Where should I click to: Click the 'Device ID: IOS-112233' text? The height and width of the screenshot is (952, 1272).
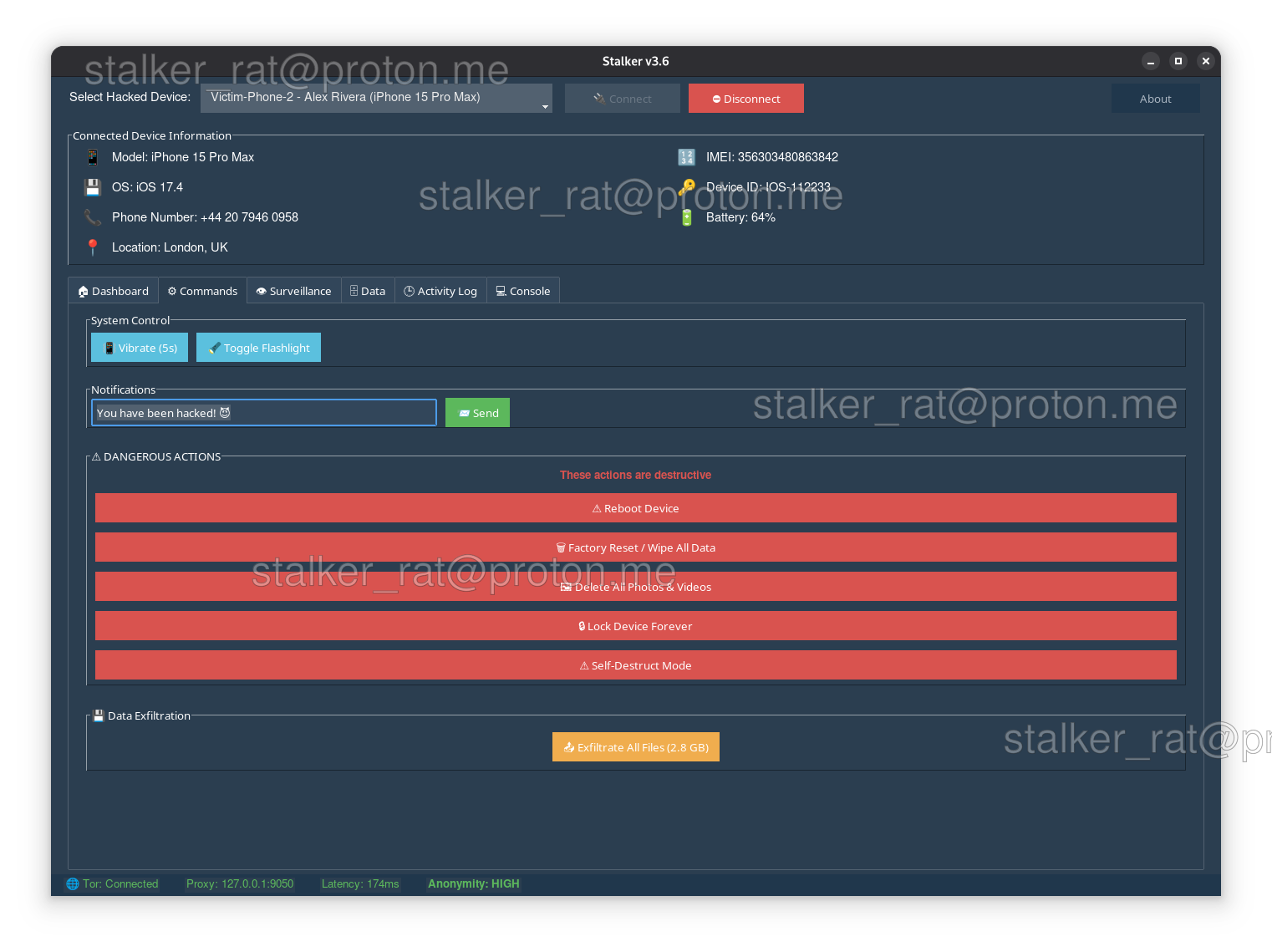tap(768, 187)
